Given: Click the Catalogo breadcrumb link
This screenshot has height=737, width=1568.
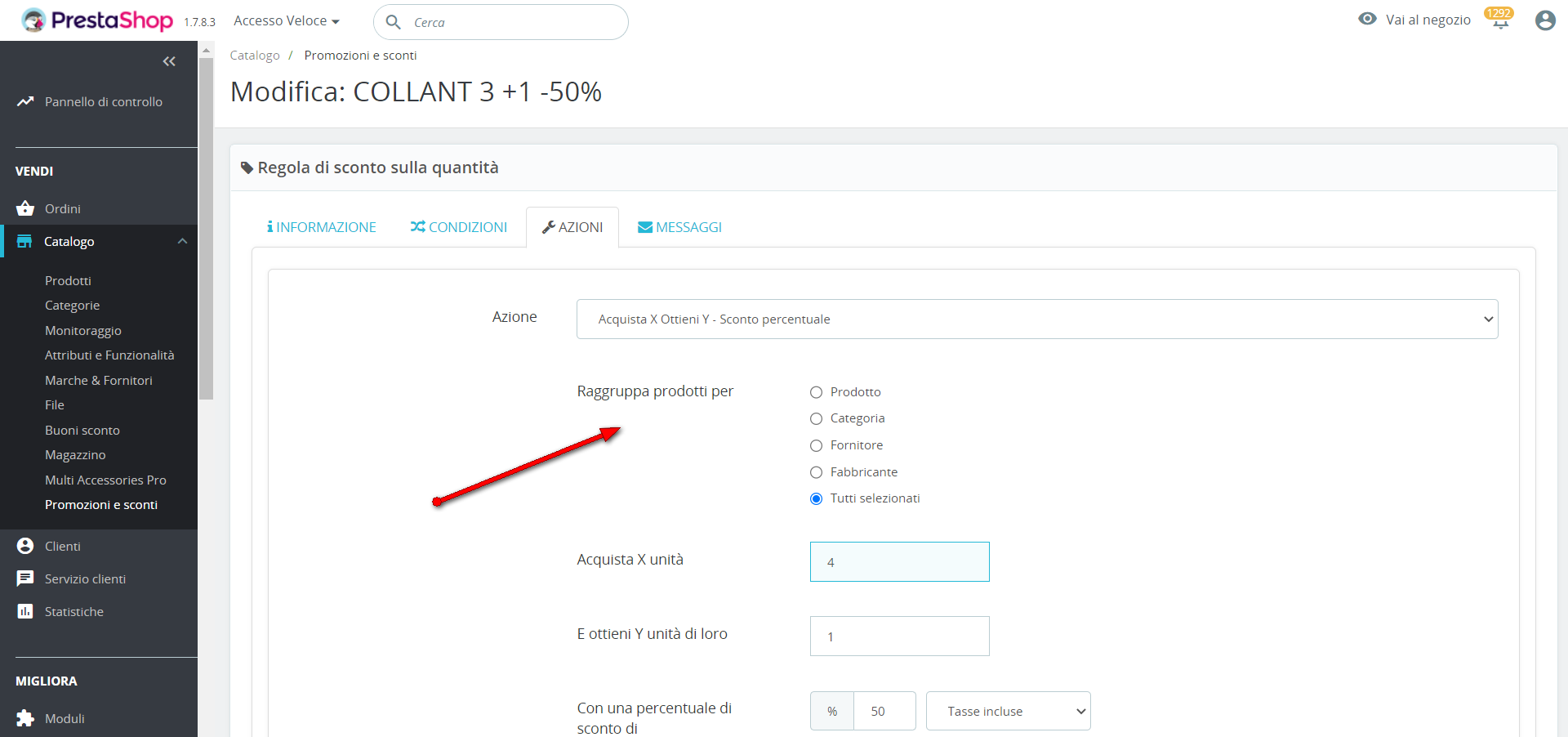Looking at the screenshot, I should point(255,56).
